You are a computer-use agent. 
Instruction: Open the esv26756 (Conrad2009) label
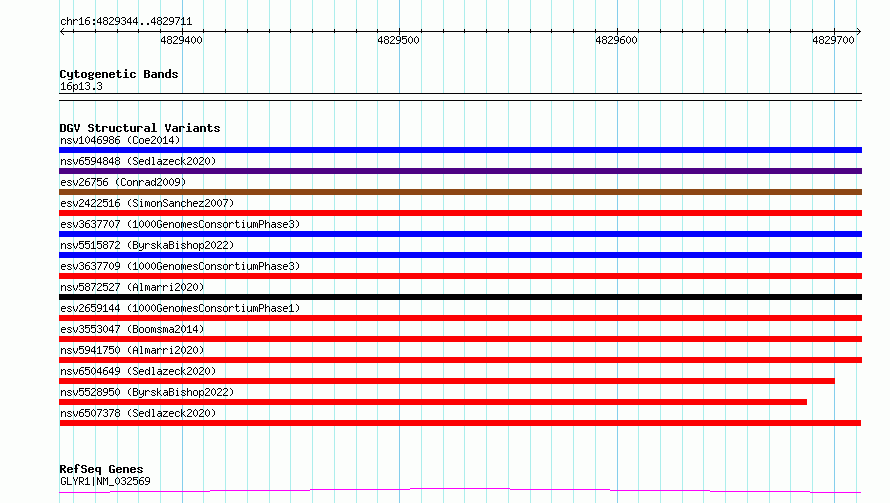(x=123, y=182)
